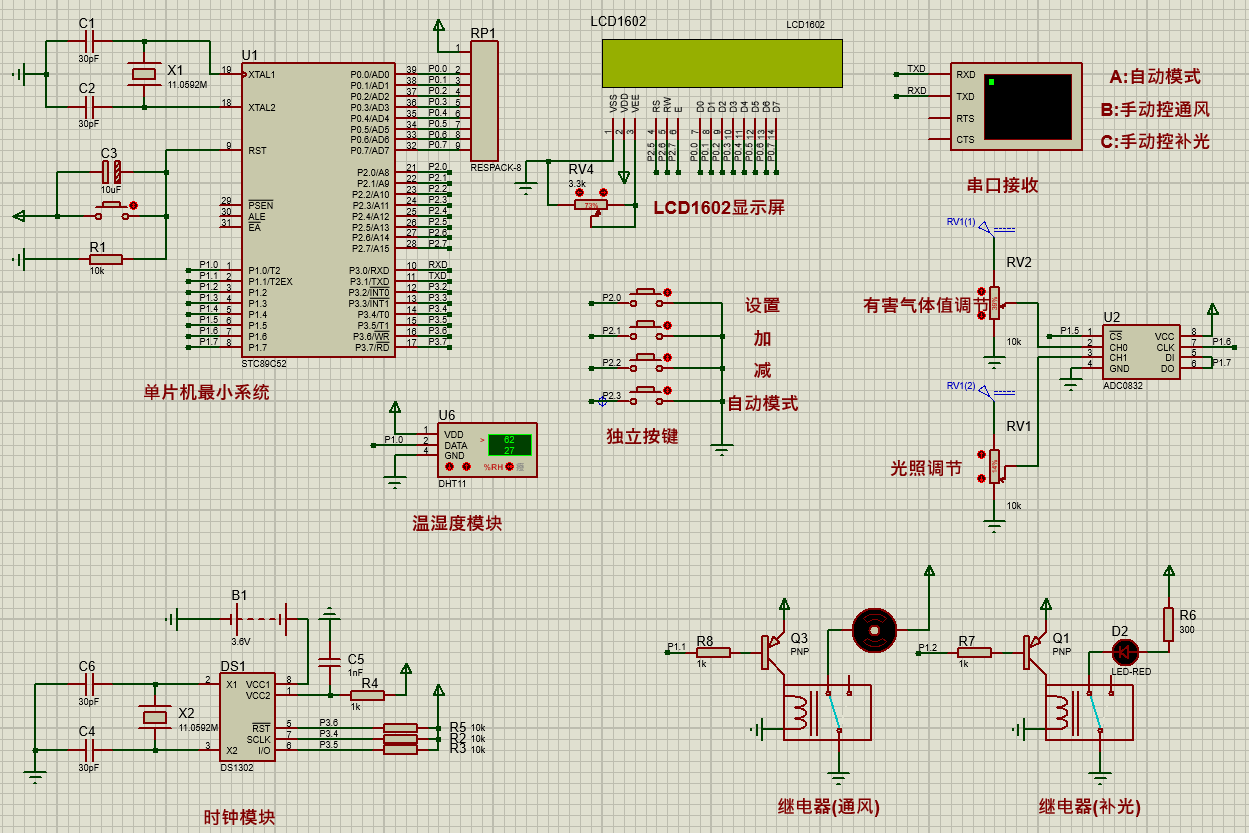
Task: Click the X1 crystal oscillator
Action: click(145, 73)
